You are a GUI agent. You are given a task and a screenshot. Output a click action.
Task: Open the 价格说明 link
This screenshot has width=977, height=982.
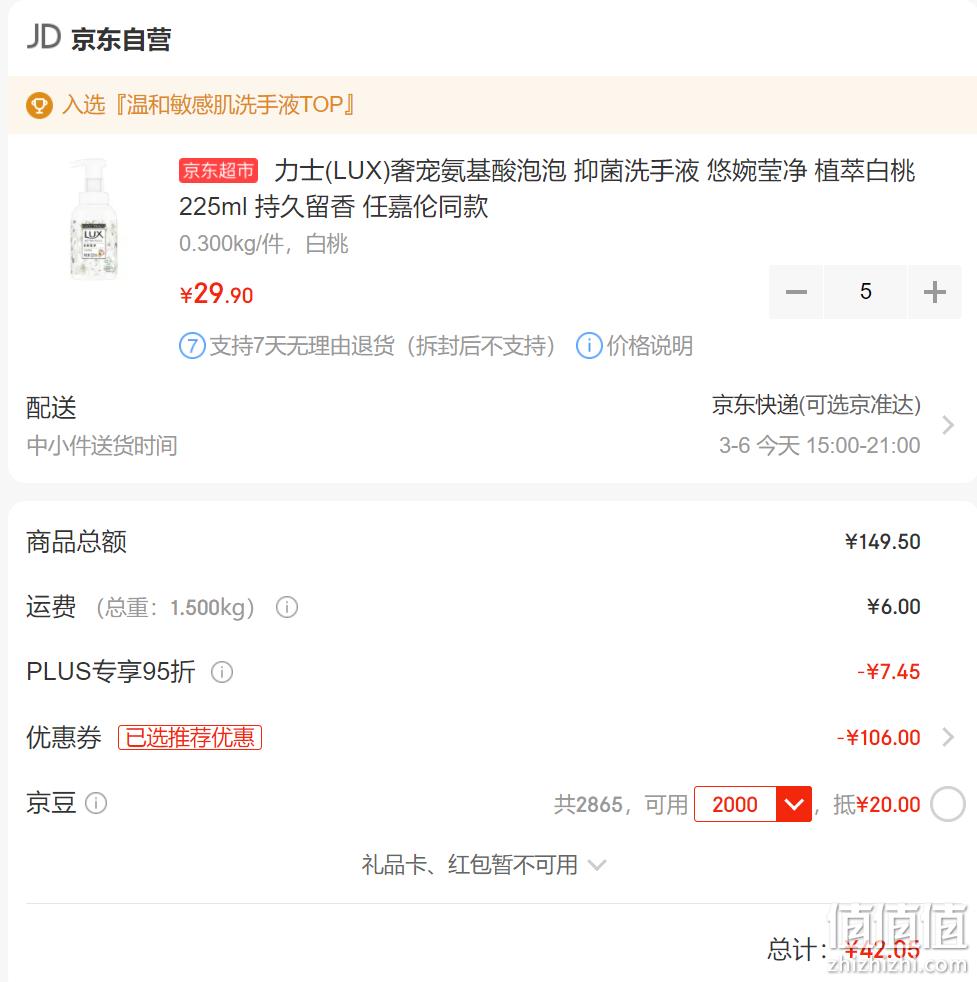tap(649, 346)
